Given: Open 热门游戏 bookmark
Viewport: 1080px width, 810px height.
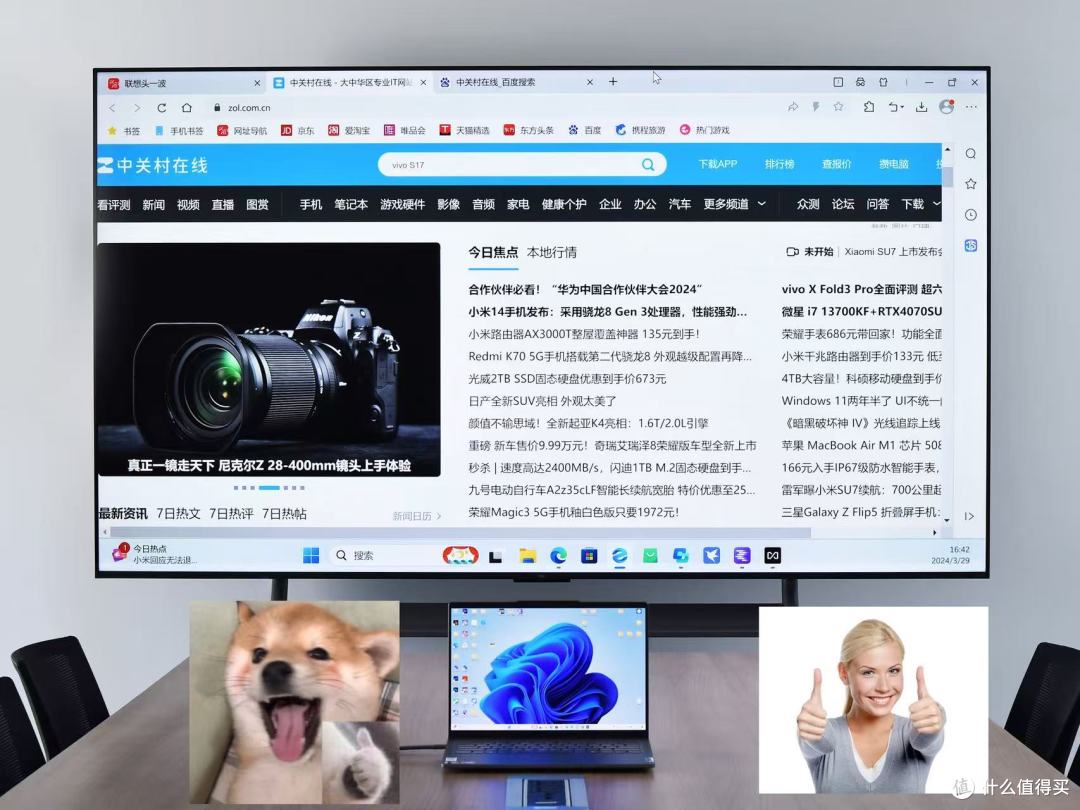Looking at the screenshot, I should coord(704,130).
